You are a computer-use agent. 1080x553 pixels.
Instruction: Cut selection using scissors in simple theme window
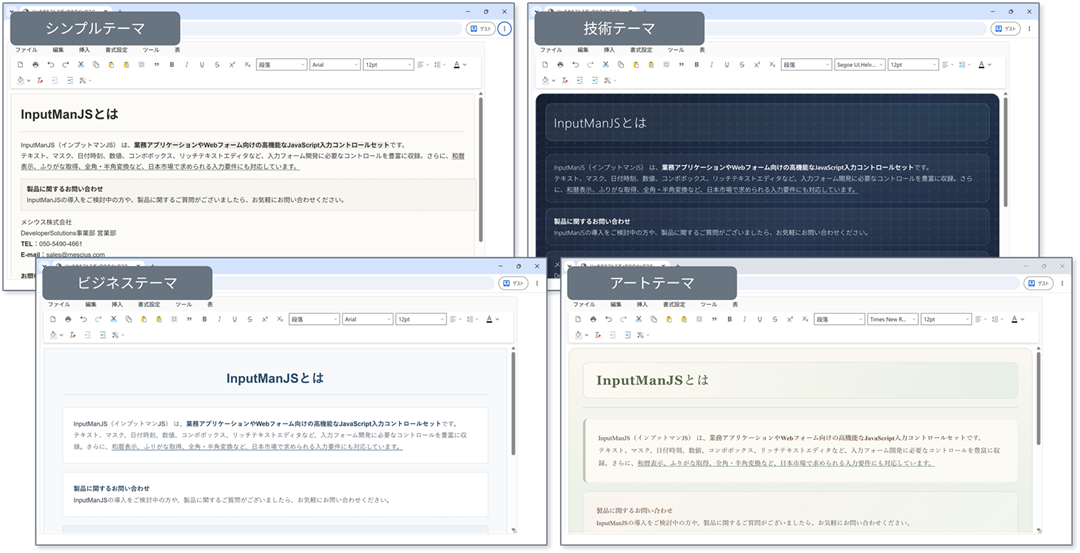[81, 65]
